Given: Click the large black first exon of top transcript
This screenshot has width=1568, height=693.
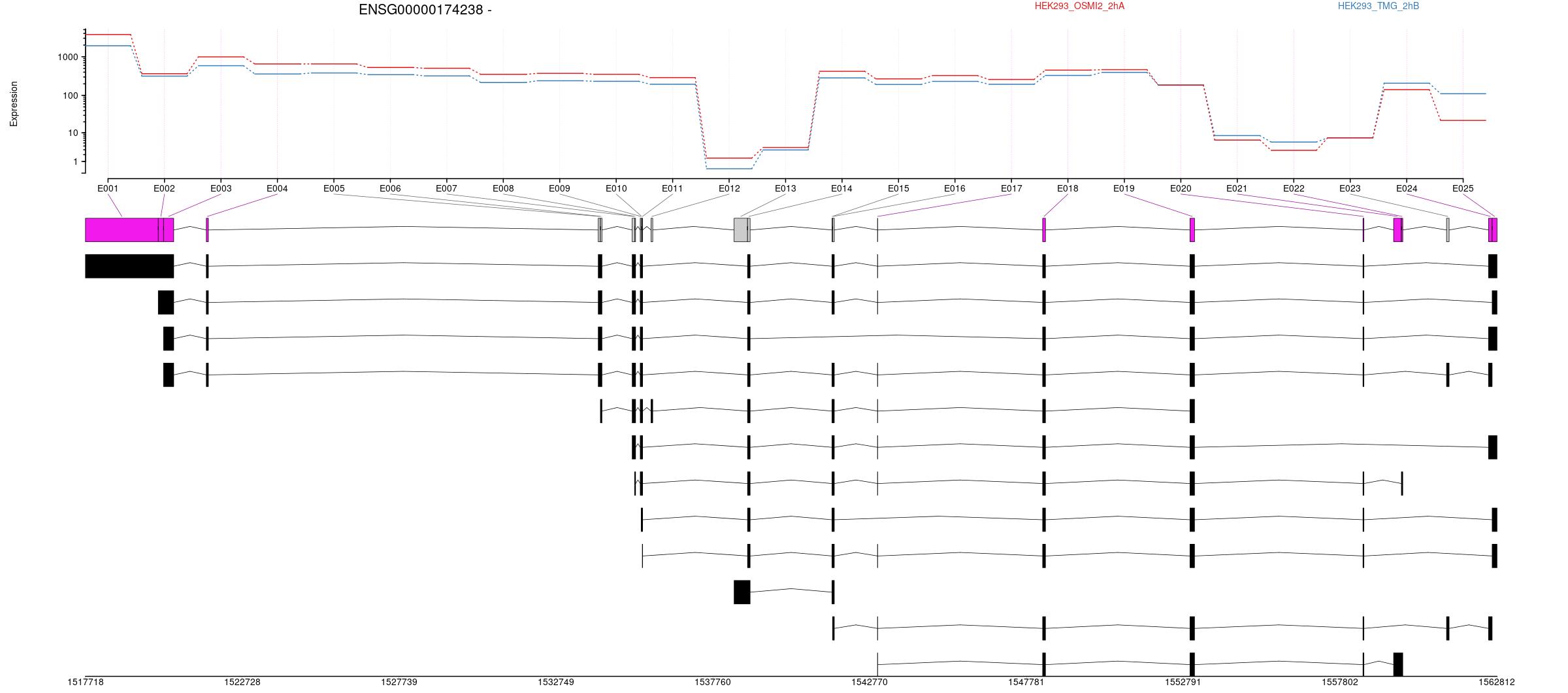Looking at the screenshot, I should [x=129, y=266].
